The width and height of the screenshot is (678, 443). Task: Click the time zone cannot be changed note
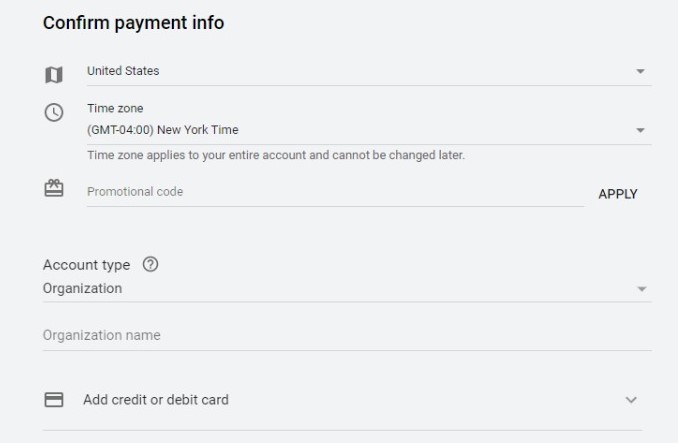[x=276, y=155]
